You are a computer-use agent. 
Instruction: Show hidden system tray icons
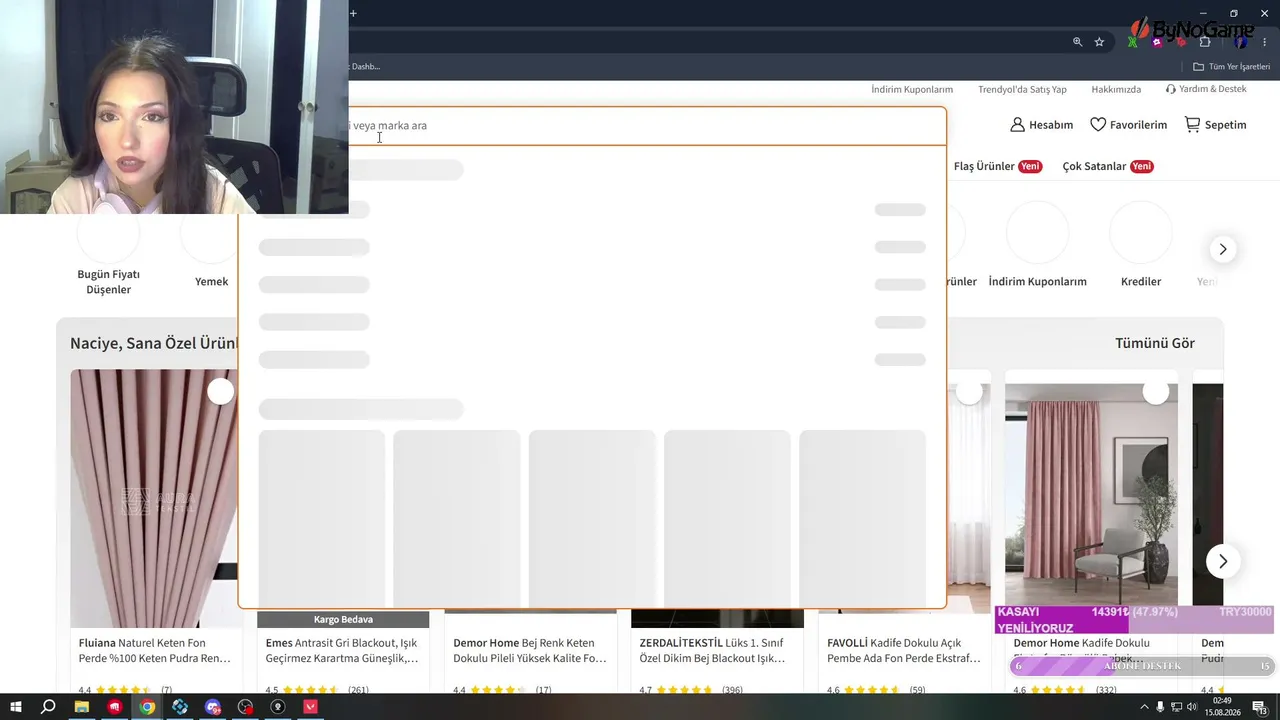pyautogui.click(x=1144, y=707)
